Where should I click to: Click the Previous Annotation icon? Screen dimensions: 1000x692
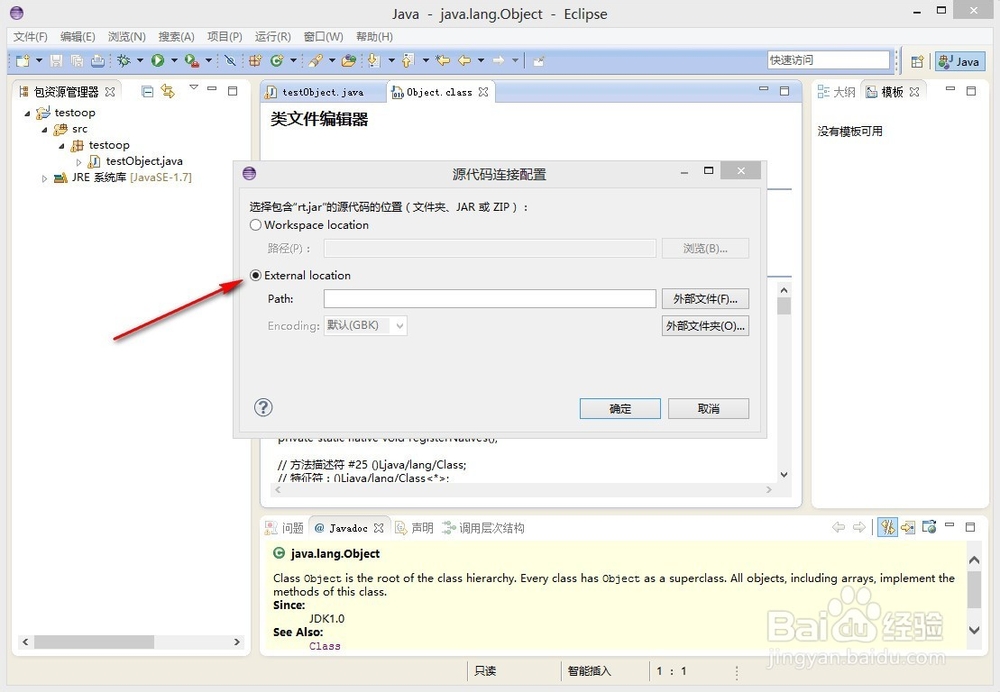pos(408,61)
